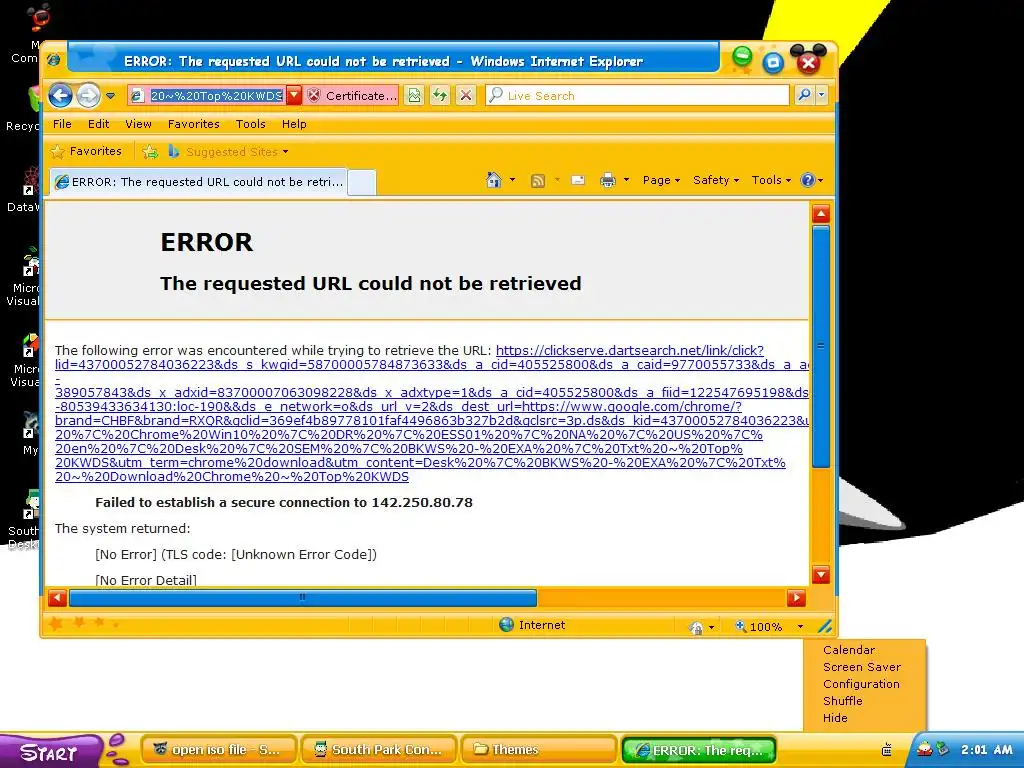Open the Tools command bar menu
Screen dimensions: 1024x768
[771, 180]
